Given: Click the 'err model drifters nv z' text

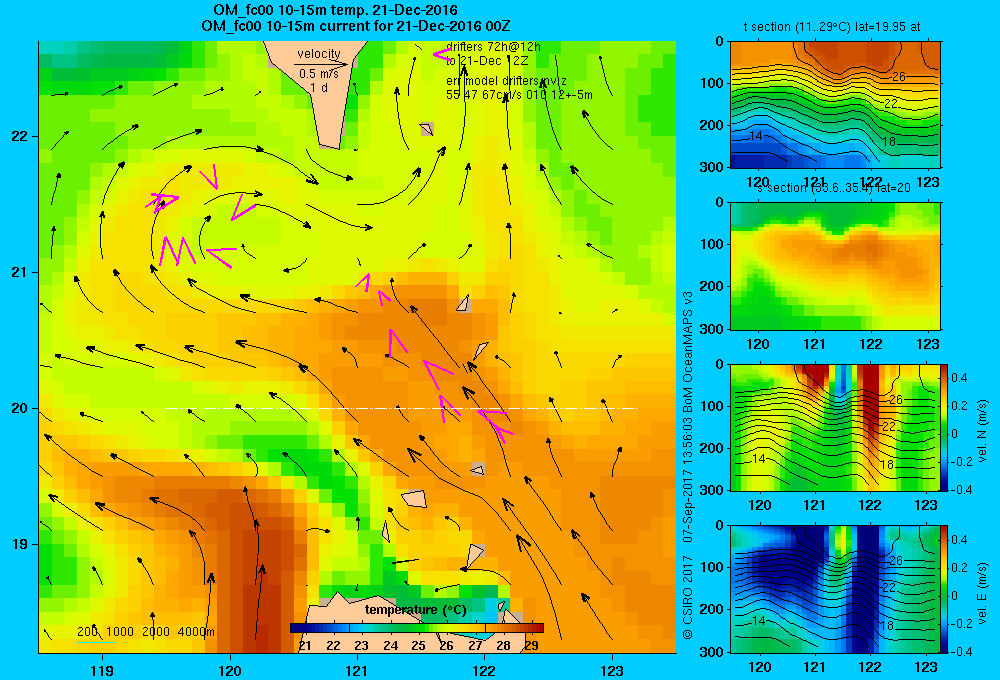Looking at the screenshot, I should pos(506,82).
